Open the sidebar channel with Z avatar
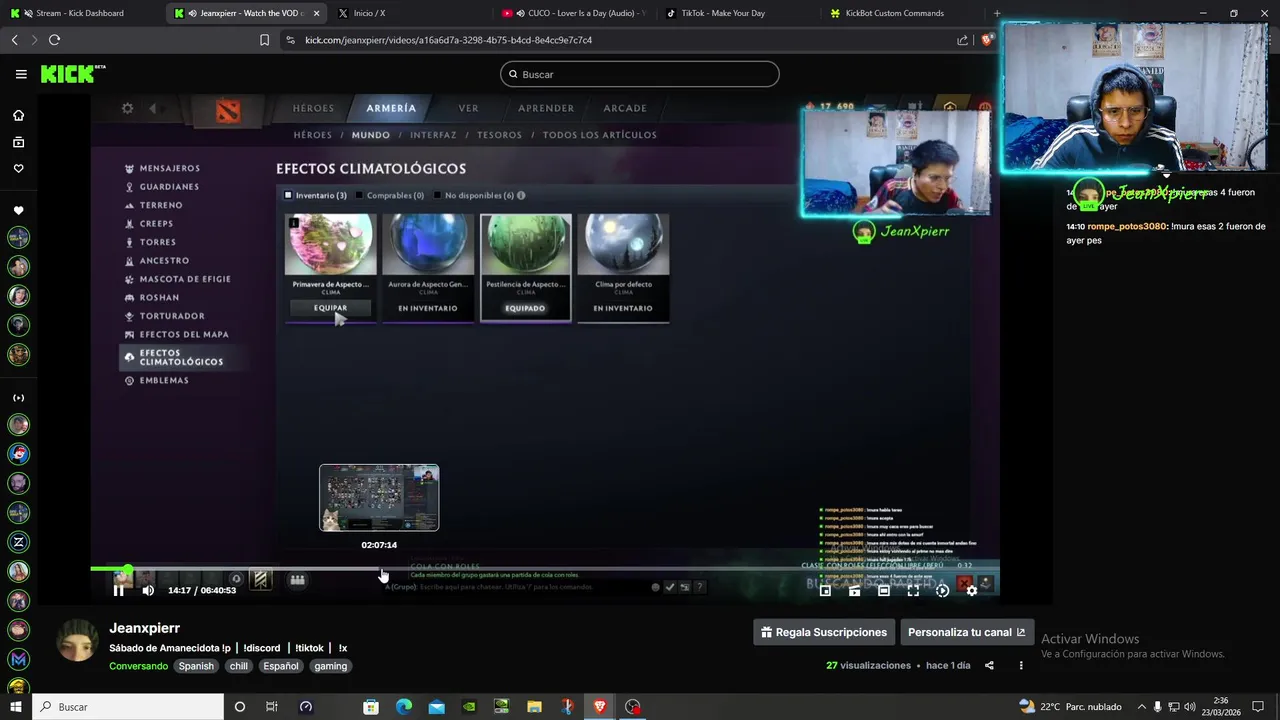 point(18,542)
